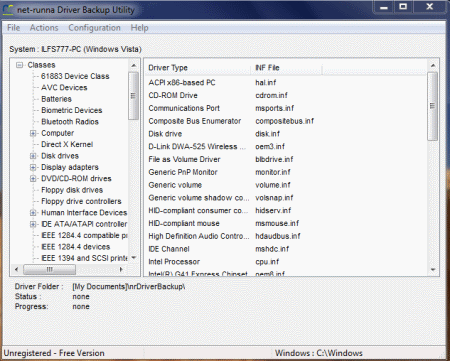Expand the Computer tree node
Viewport: 450px width, 361px height.
[33, 133]
